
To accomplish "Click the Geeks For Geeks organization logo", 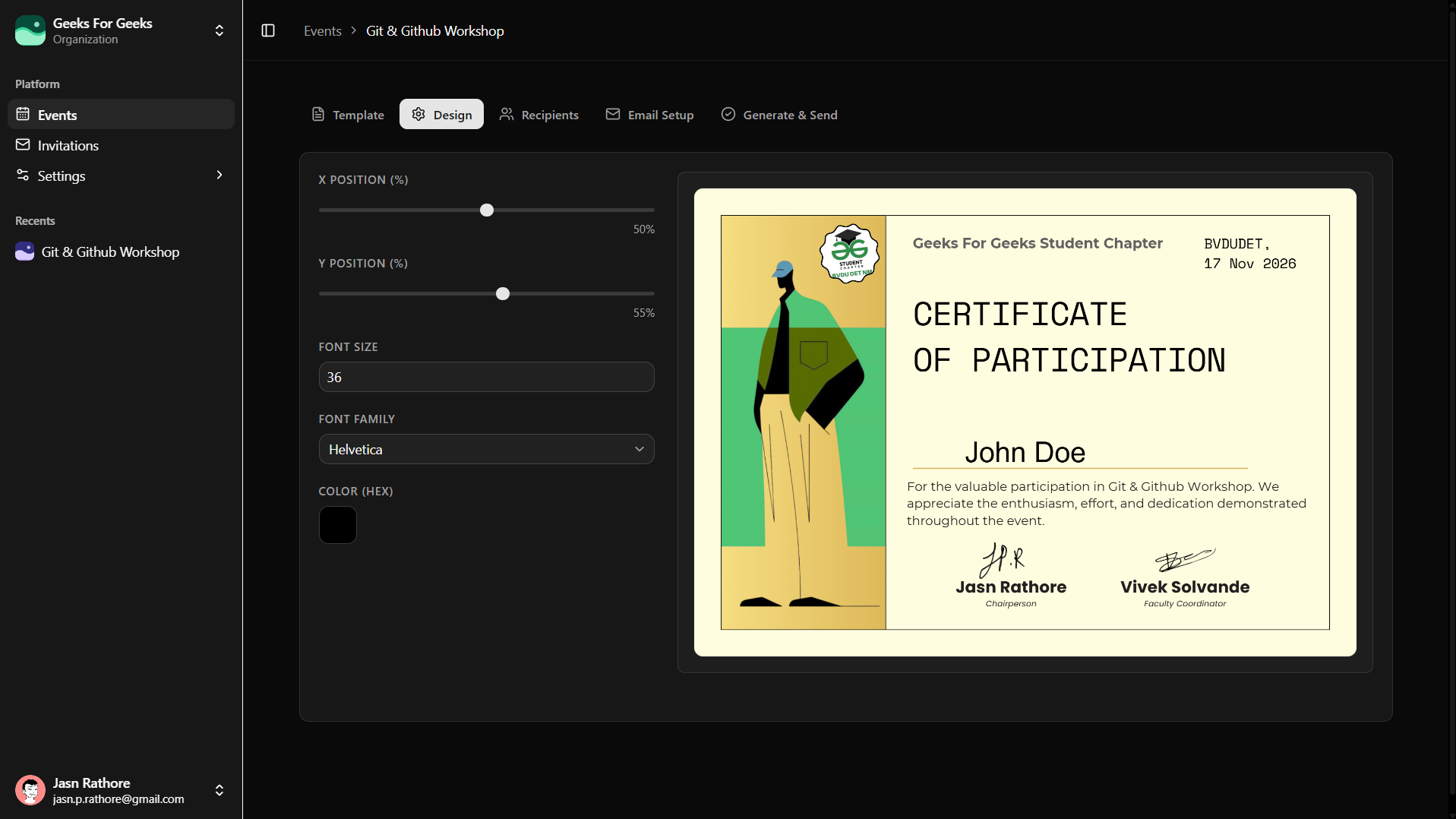I will [30, 30].
